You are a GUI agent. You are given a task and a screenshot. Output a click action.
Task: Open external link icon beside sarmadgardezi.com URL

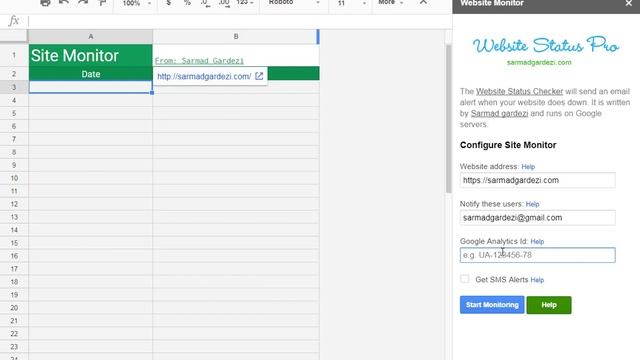point(259,76)
